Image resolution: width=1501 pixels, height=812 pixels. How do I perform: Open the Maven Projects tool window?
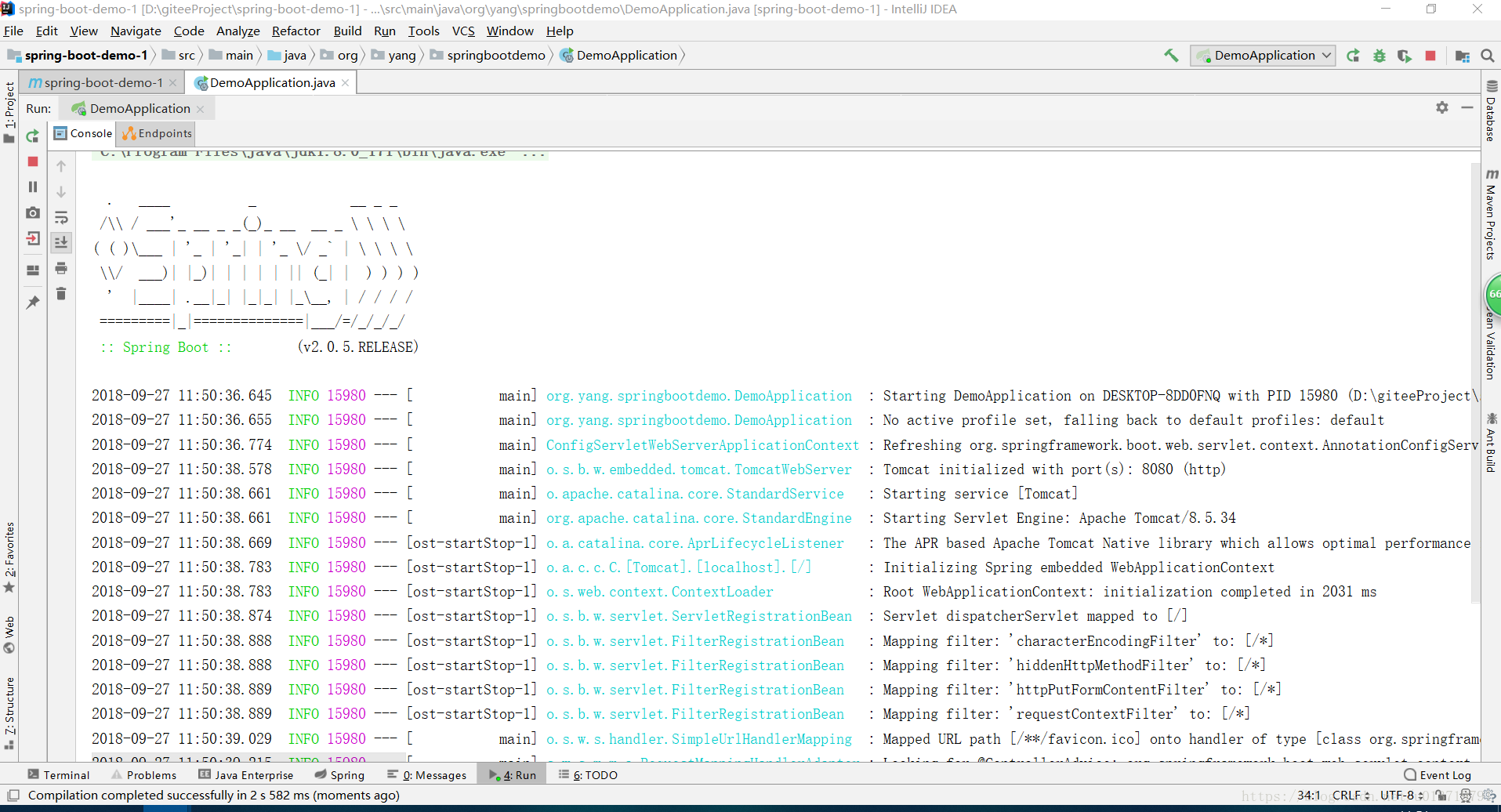click(1492, 213)
